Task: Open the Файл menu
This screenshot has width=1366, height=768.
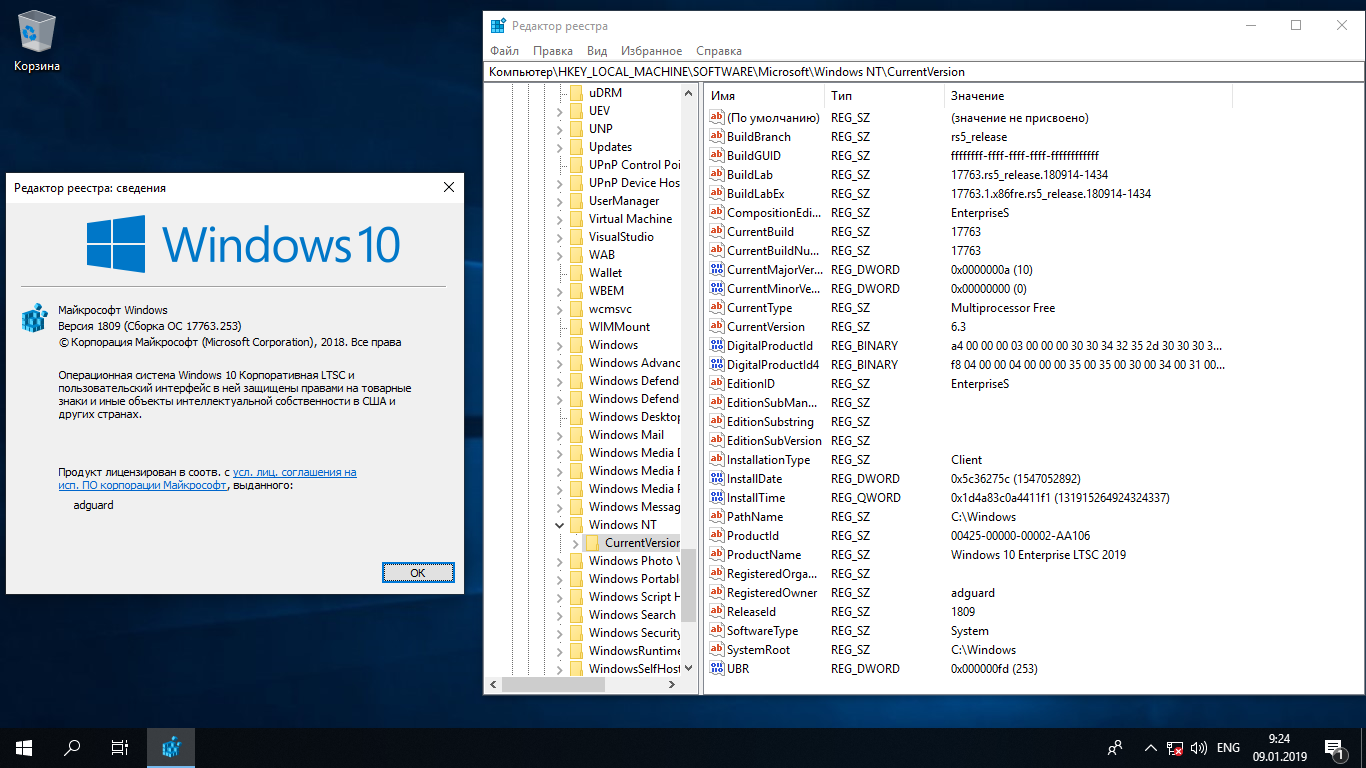Action: pyautogui.click(x=504, y=51)
